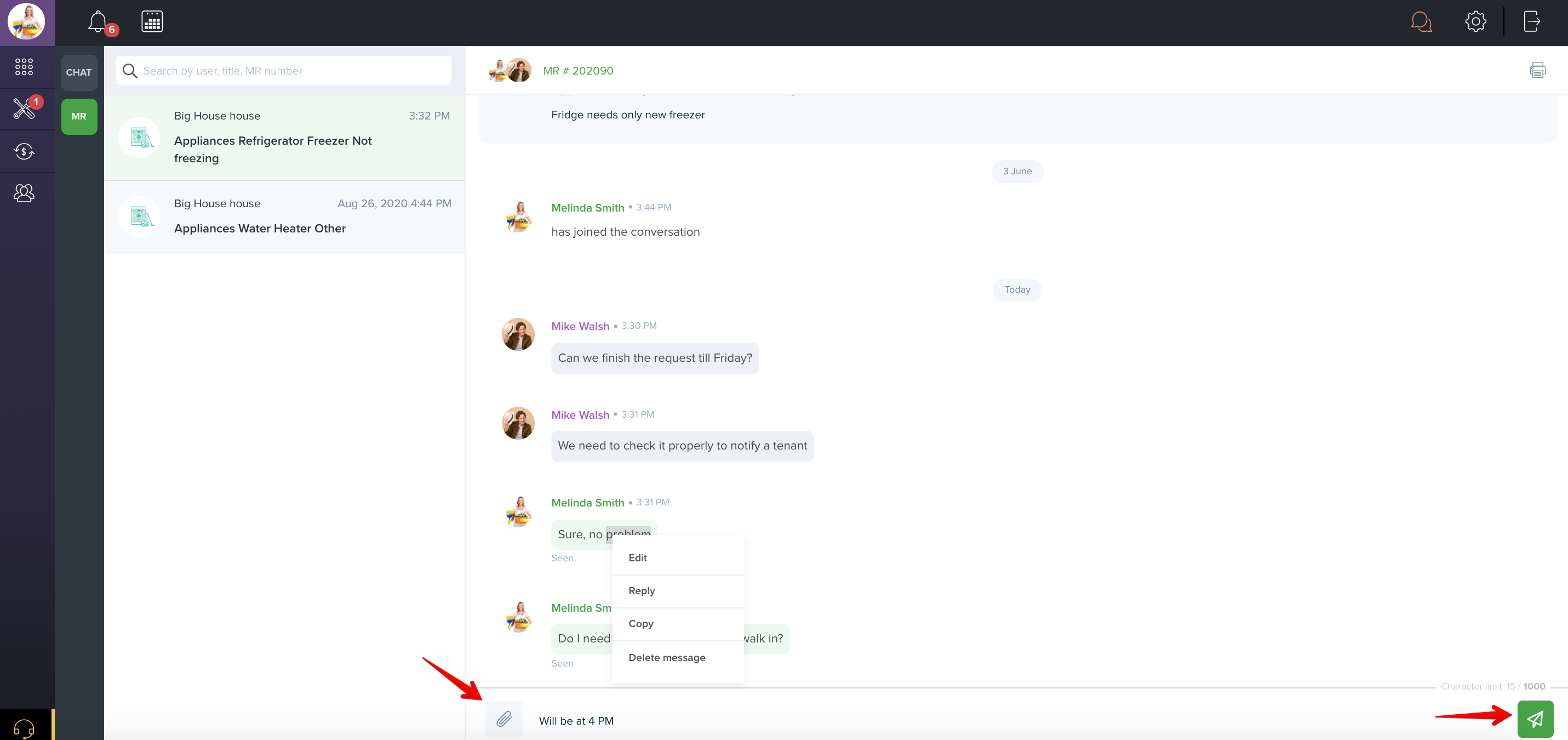The image size is (1568, 740).
Task: Print the conversation via printer icon
Action: pyautogui.click(x=1537, y=70)
